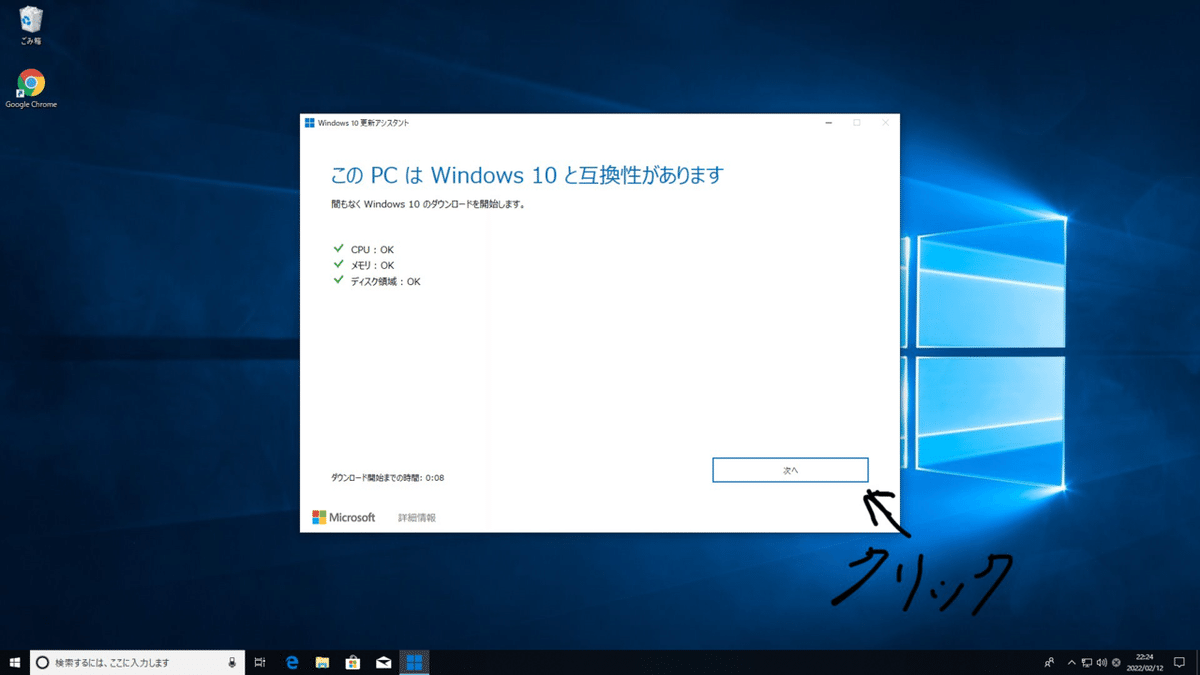This screenshot has height=675, width=1200.
Task: Show hidden system tray icons
Action: pos(1071,662)
